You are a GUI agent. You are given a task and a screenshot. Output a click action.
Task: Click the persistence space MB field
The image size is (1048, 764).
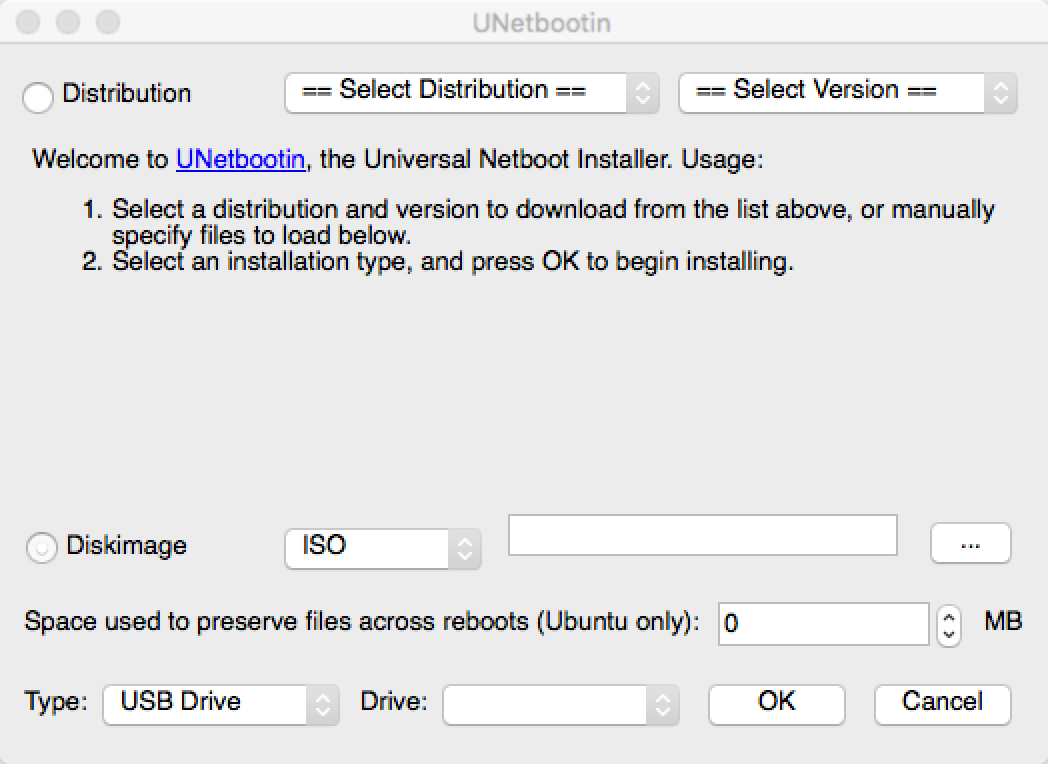pyautogui.click(x=823, y=624)
